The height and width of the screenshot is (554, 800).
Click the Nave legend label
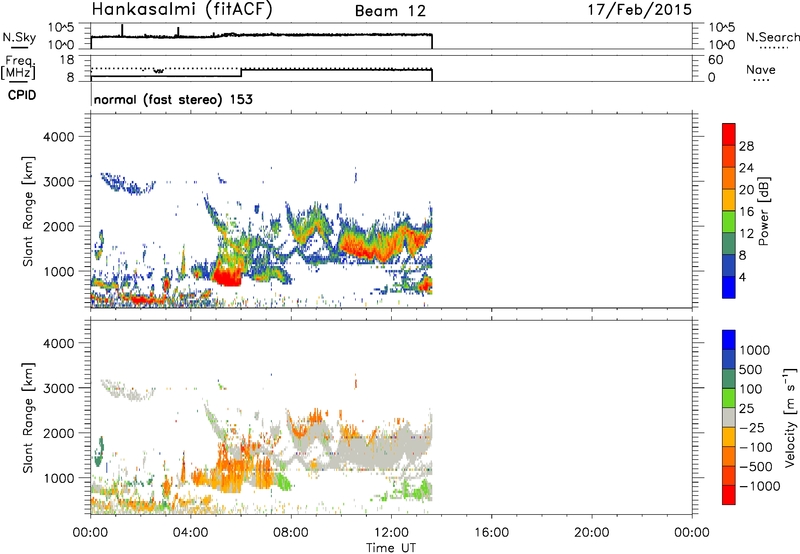point(761,70)
